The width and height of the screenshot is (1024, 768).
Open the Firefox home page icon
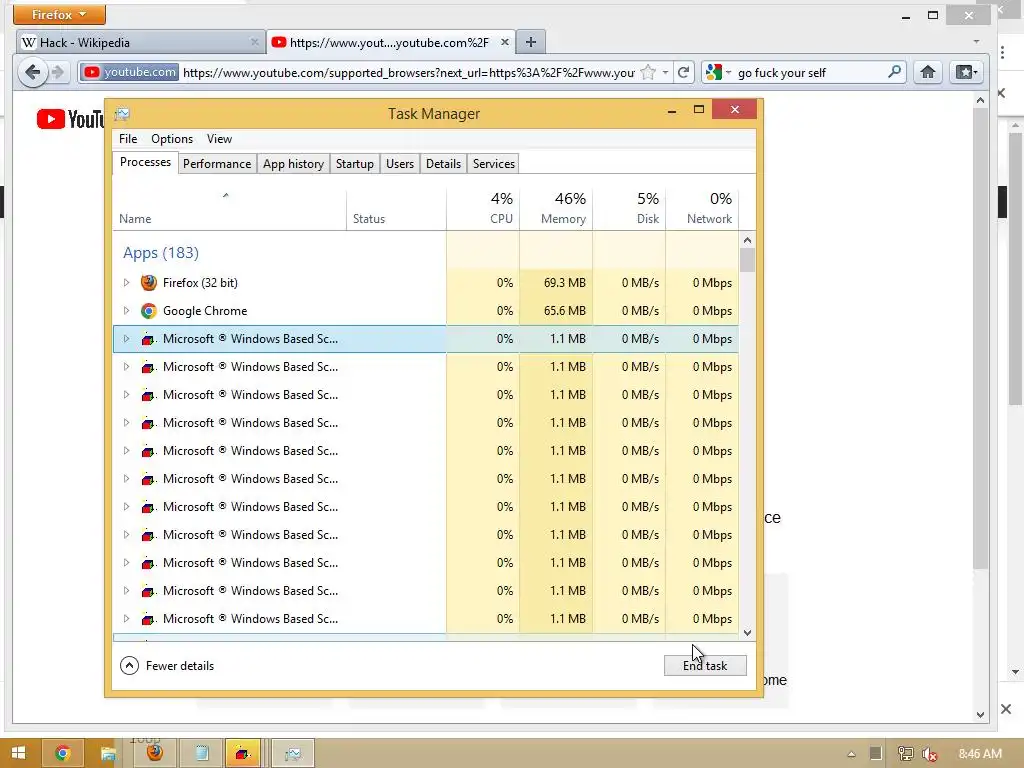[927, 72]
